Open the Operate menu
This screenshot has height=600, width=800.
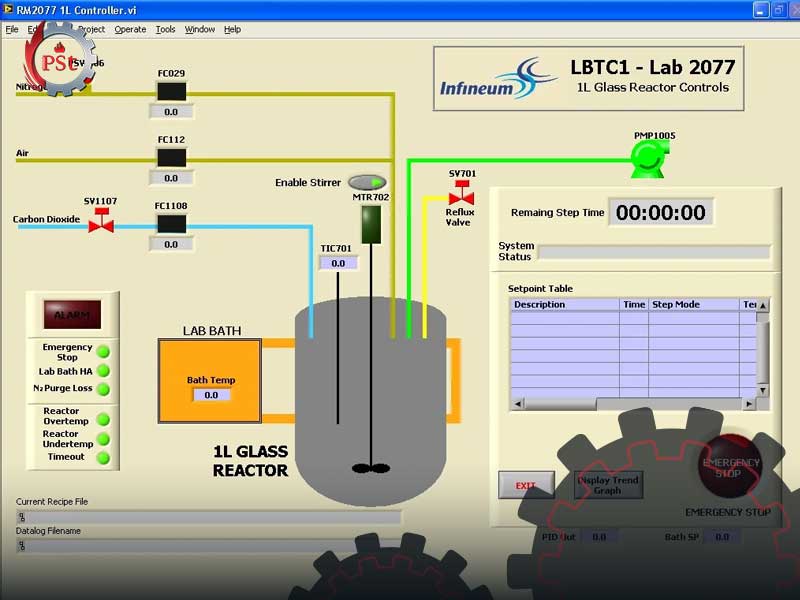click(x=130, y=30)
